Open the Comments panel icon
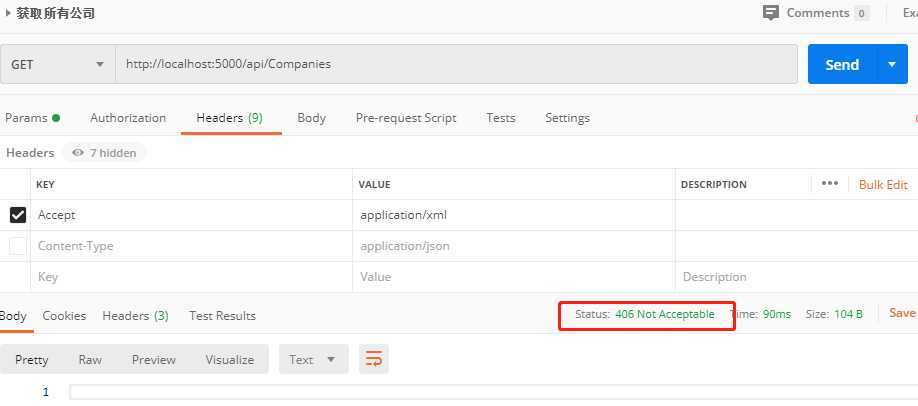The height and width of the screenshot is (406, 918). click(771, 13)
